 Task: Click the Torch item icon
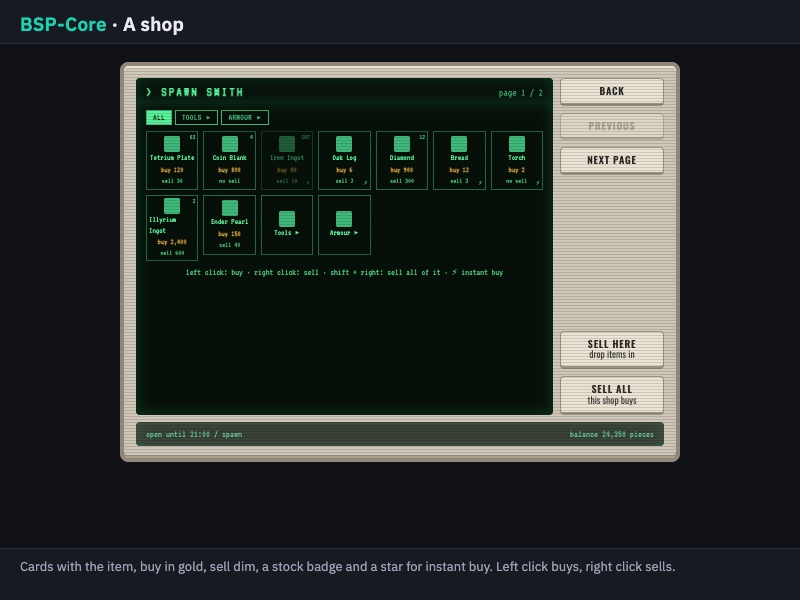[x=517, y=144]
